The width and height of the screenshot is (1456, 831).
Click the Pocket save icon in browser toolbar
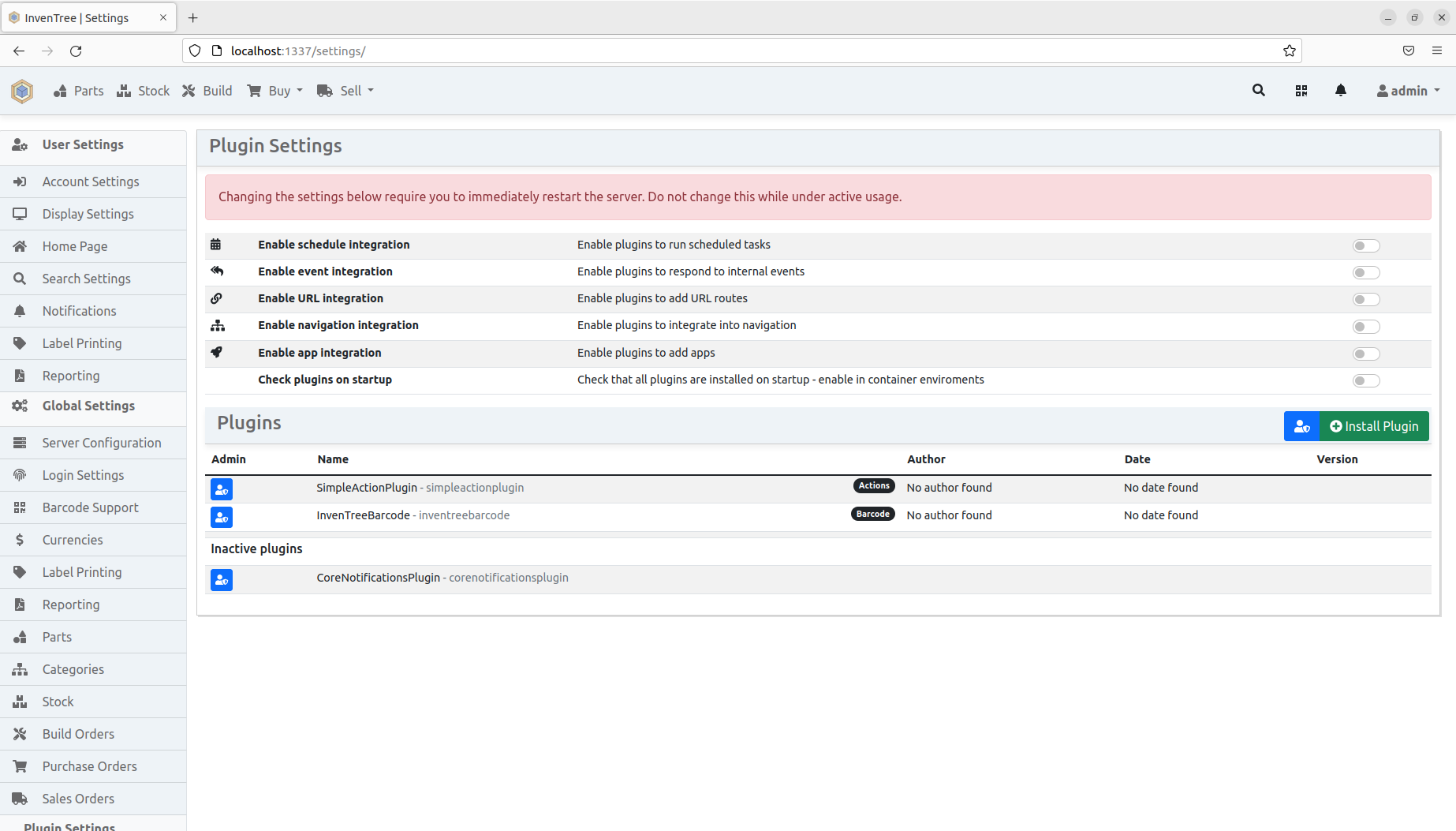pyautogui.click(x=1409, y=51)
